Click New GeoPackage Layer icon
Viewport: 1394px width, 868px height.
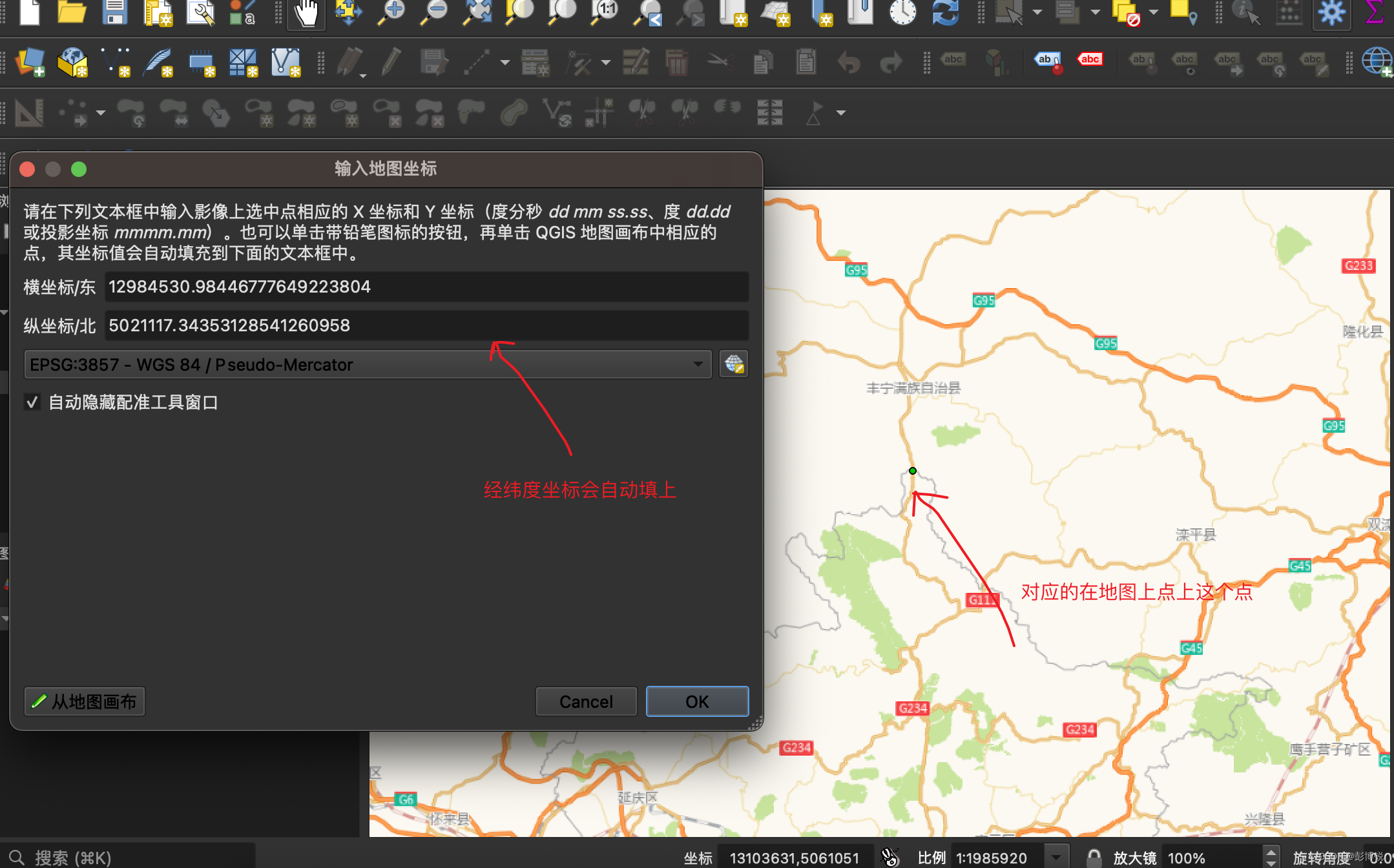coord(72,63)
